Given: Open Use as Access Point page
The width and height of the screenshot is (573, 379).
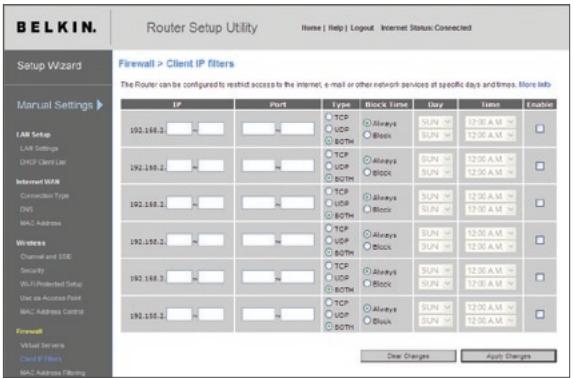Looking at the screenshot, I should [x=50, y=298].
